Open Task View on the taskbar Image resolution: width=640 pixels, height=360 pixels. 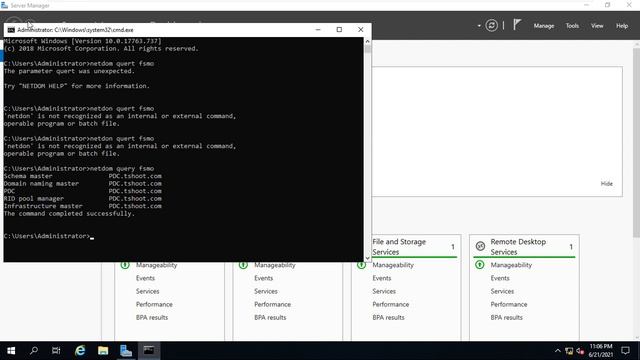click(56, 351)
